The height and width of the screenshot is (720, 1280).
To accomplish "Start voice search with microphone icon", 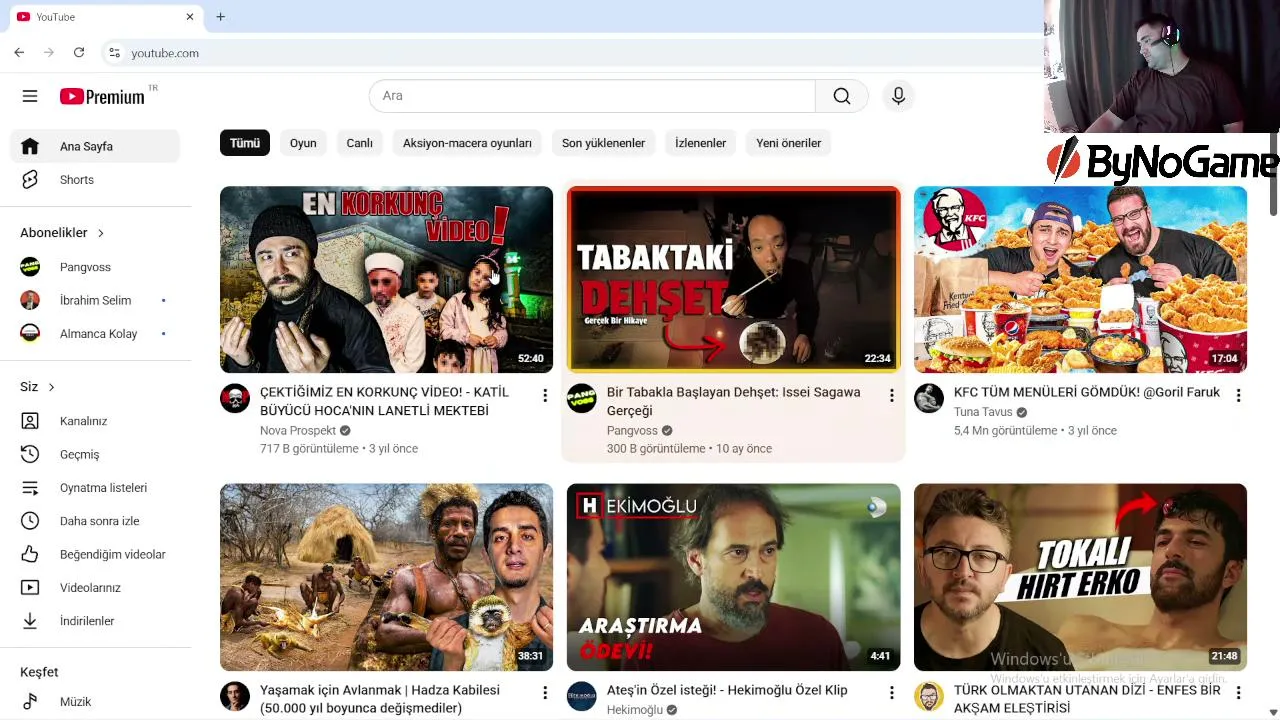I will click(x=898, y=96).
